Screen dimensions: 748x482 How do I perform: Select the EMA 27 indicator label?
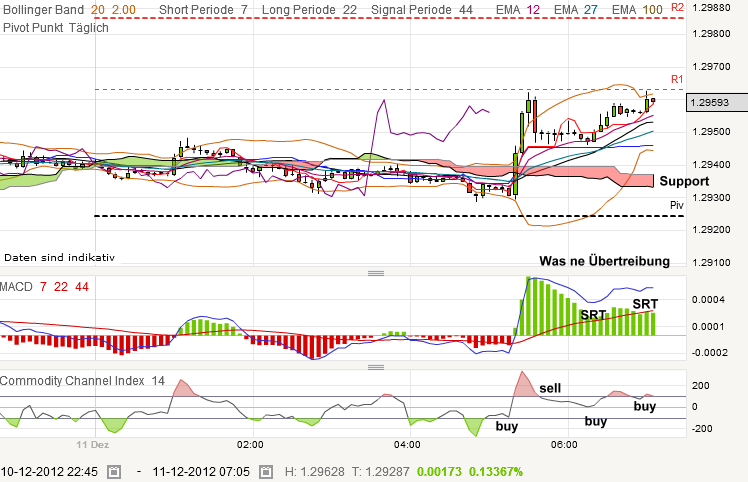[576, 10]
